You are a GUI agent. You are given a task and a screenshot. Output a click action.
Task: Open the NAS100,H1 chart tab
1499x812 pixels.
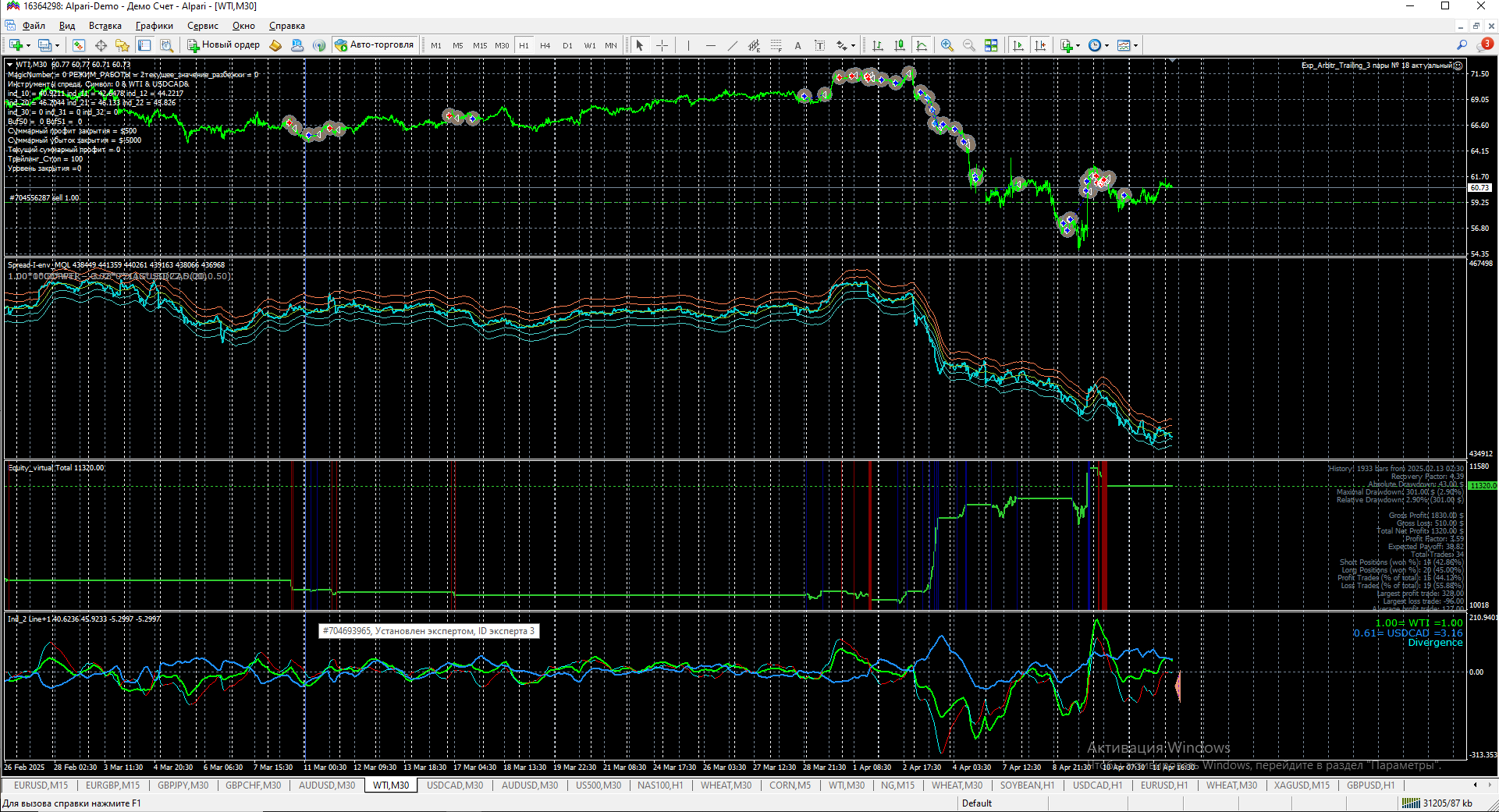[x=660, y=785]
